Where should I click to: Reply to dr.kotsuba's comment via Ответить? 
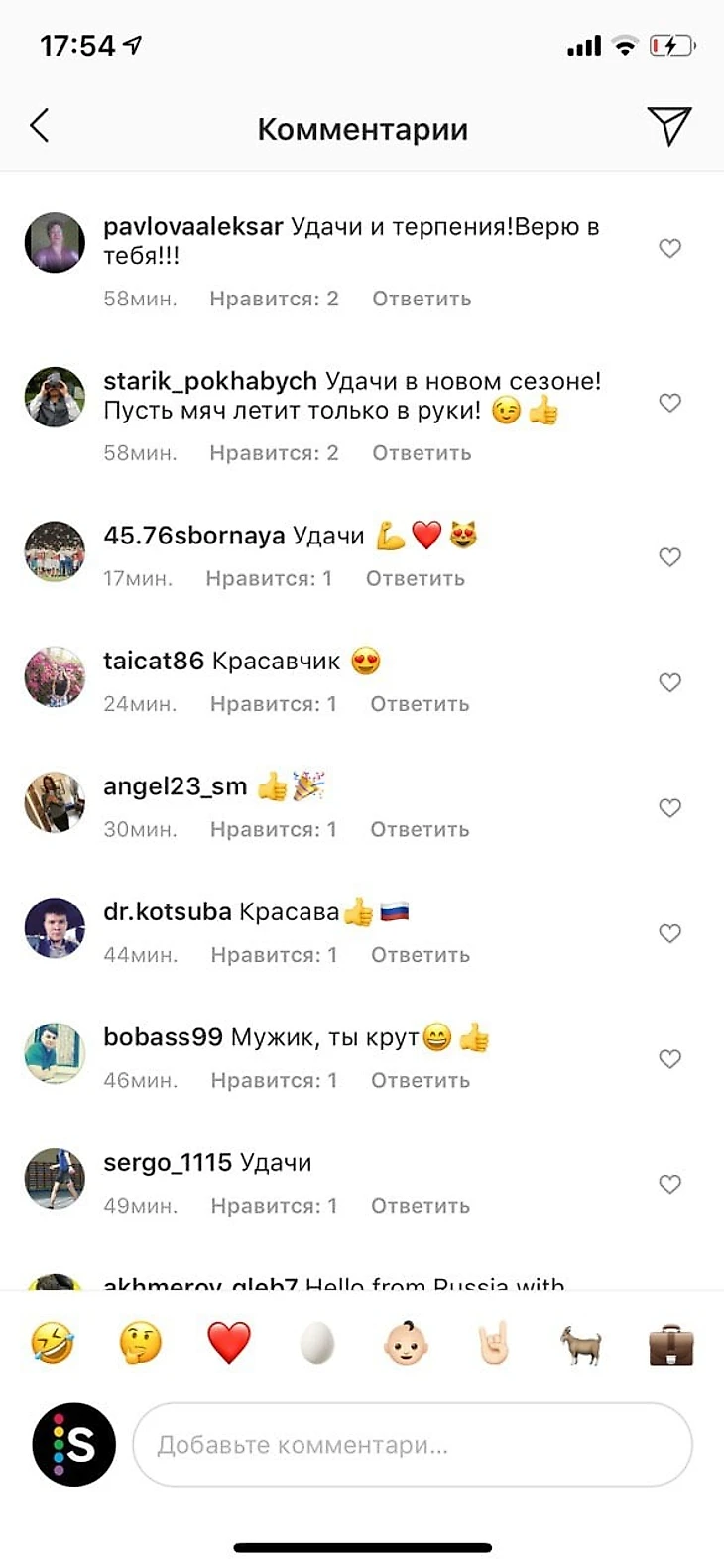(x=421, y=955)
